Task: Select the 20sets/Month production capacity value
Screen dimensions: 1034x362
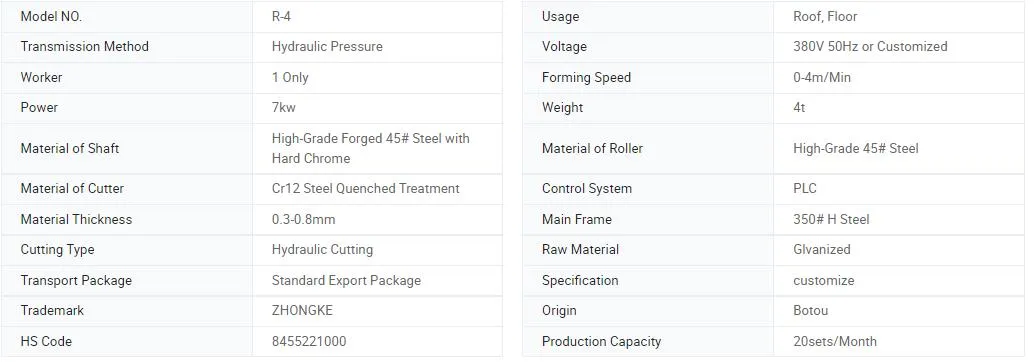Action: [x=835, y=342]
